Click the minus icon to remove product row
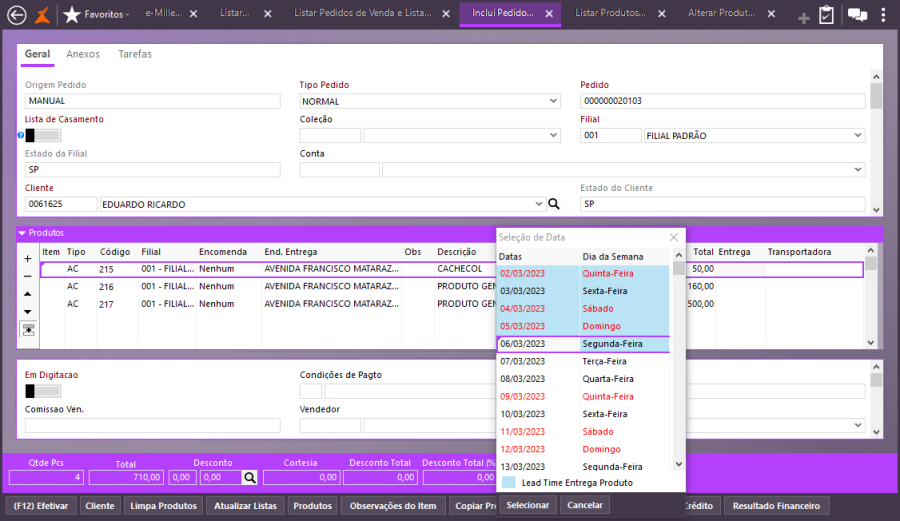 pyautogui.click(x=28, y=276)
